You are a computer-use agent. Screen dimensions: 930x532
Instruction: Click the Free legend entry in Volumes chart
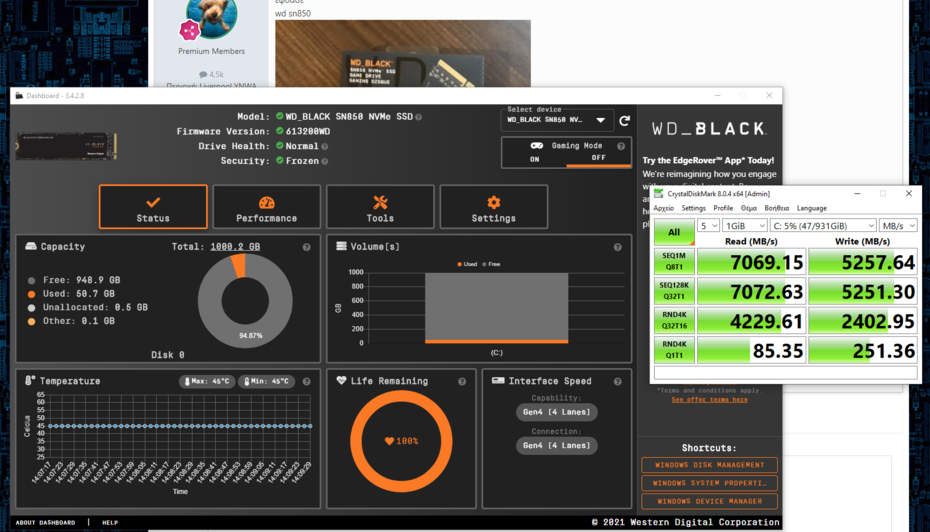coord(491,265)
